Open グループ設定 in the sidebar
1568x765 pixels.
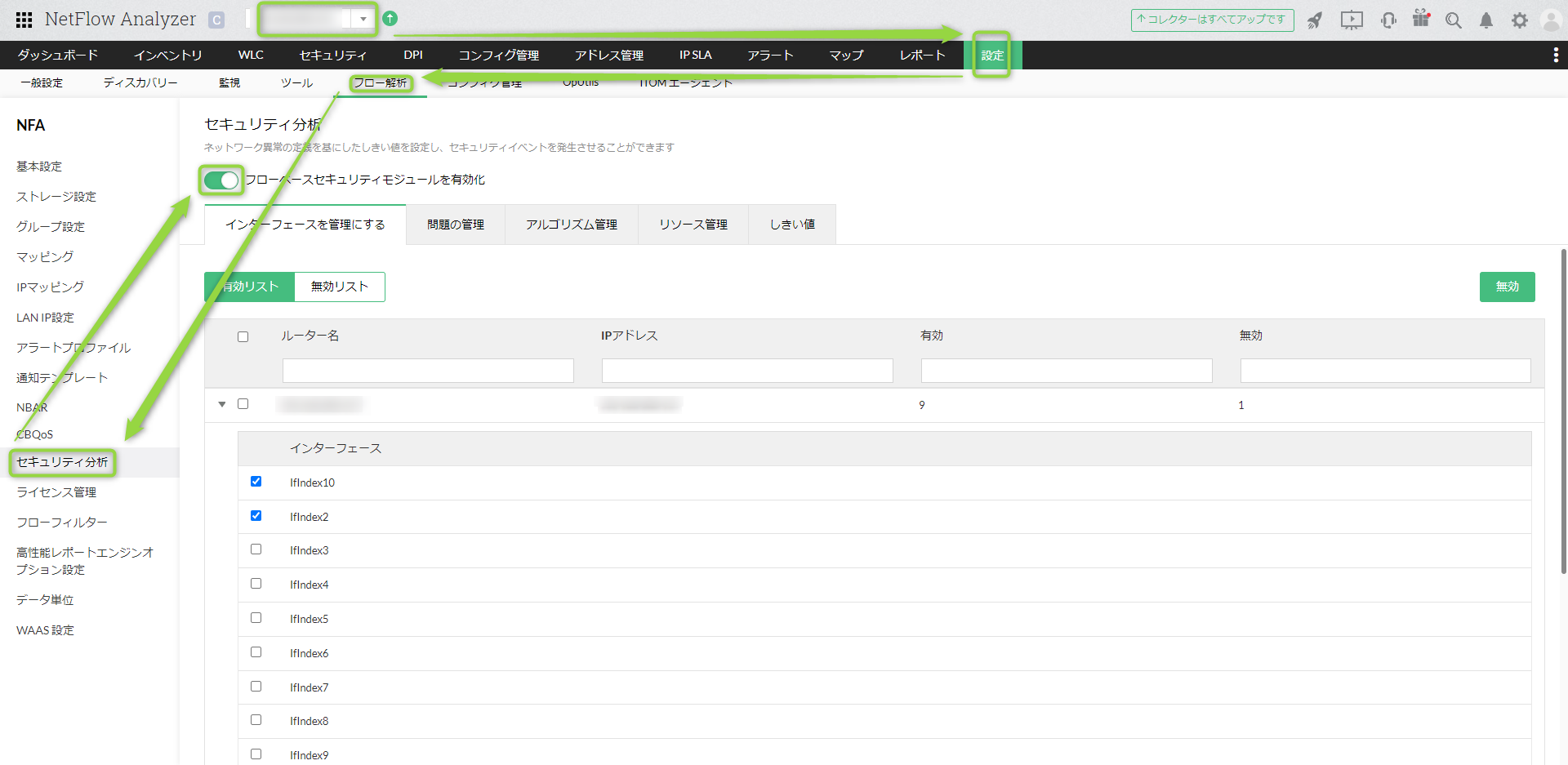51,227
